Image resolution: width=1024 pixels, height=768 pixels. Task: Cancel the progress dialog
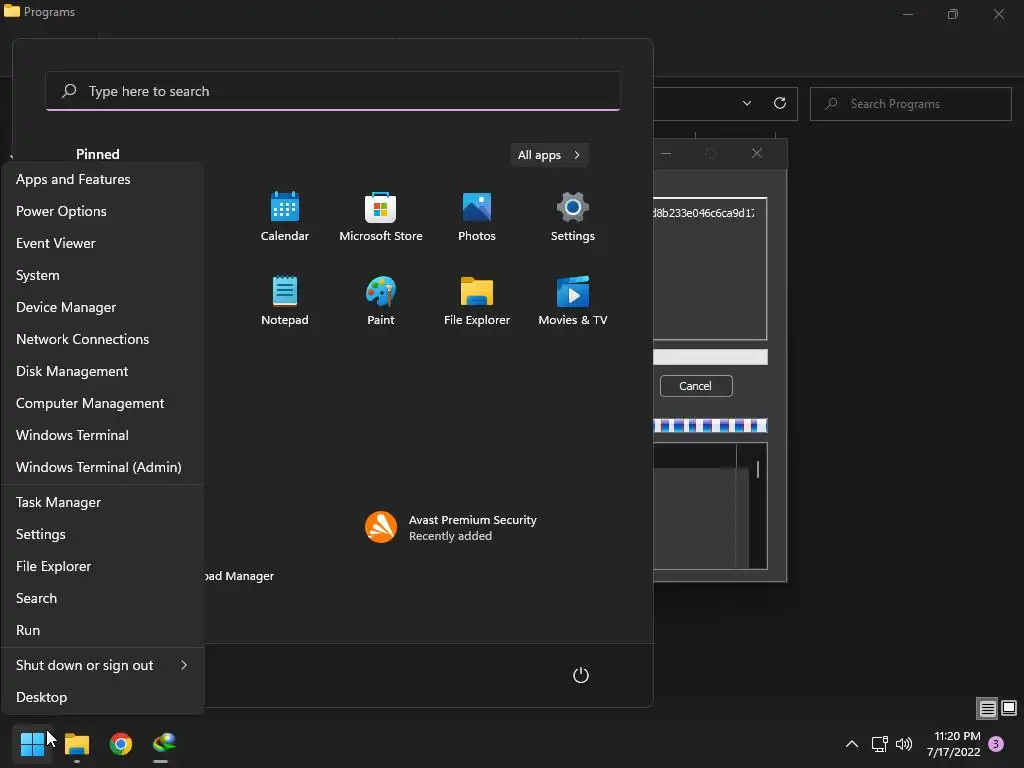click(x=696, y=386)
